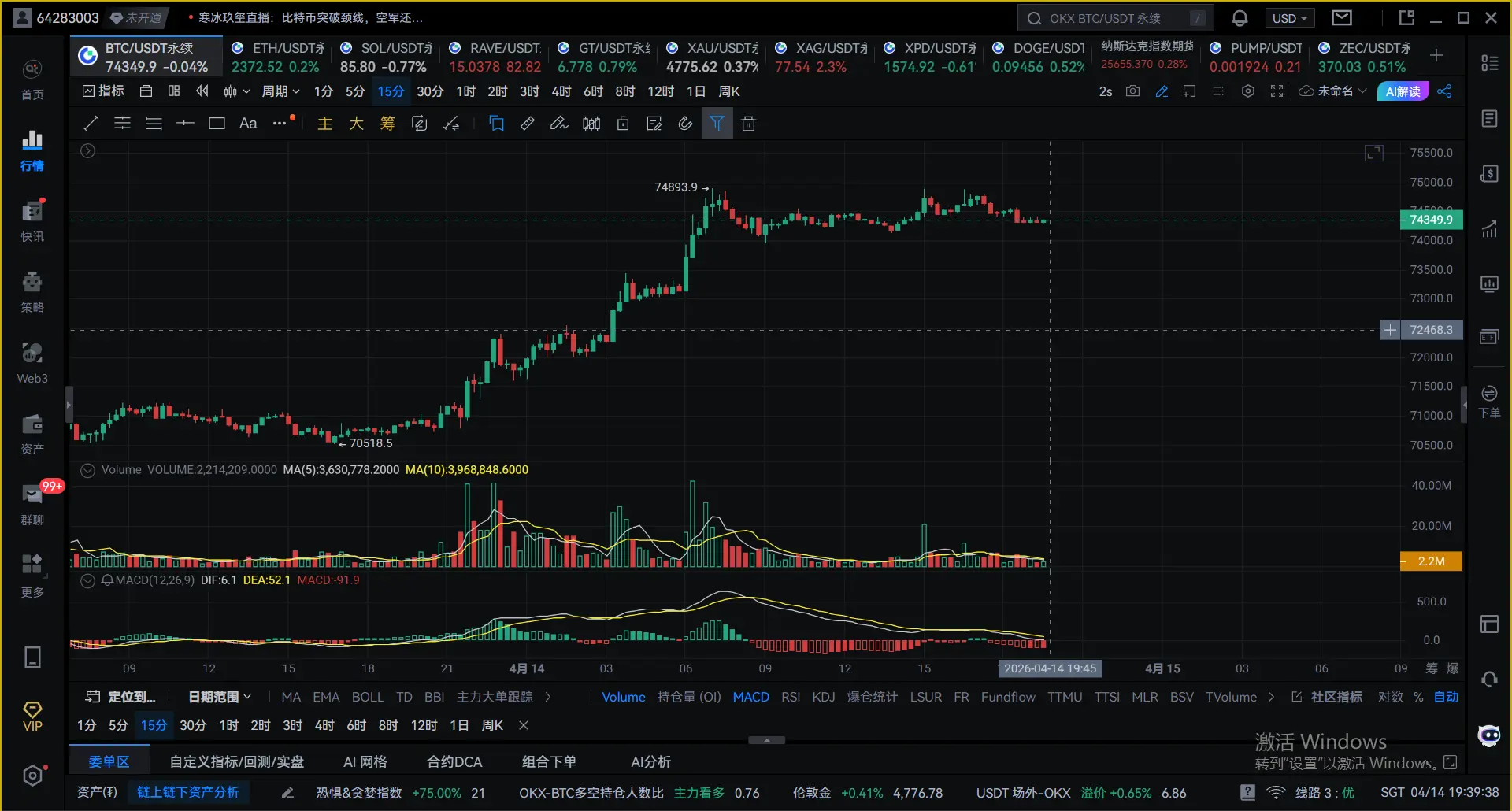
Task: Click 社区指标 community indicators
Action: tap(1327, 697)
